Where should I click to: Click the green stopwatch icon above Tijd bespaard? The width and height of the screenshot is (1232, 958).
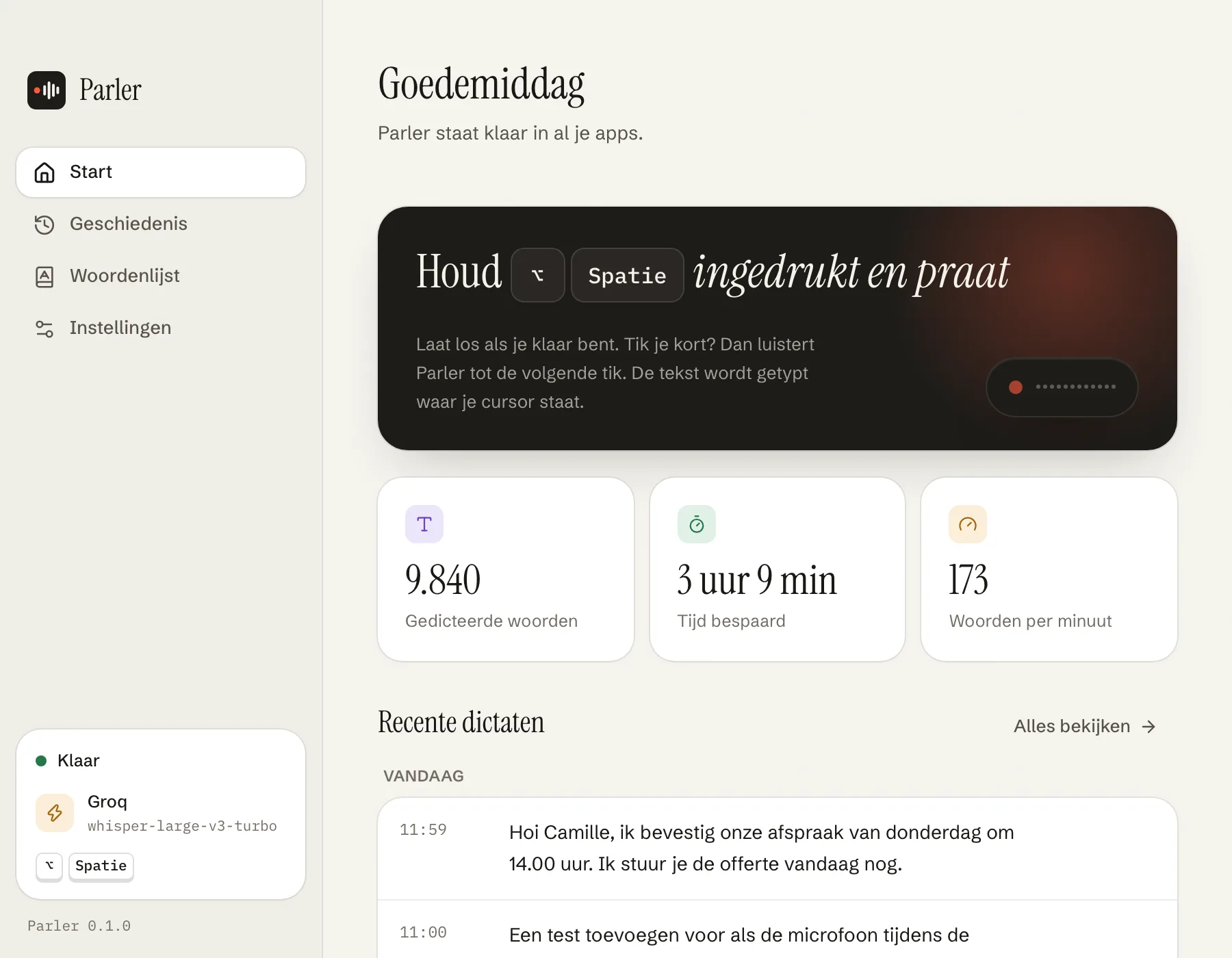click(x=697, y=524)
